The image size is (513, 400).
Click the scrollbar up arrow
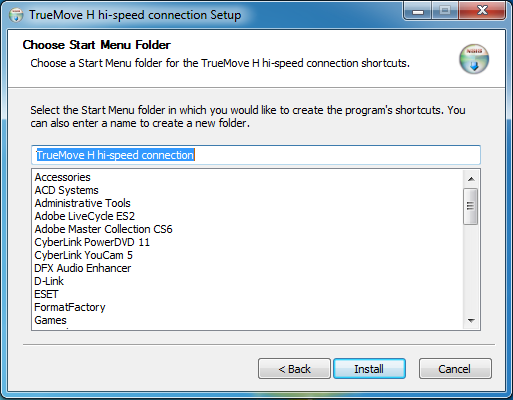[x=471, y=179]
